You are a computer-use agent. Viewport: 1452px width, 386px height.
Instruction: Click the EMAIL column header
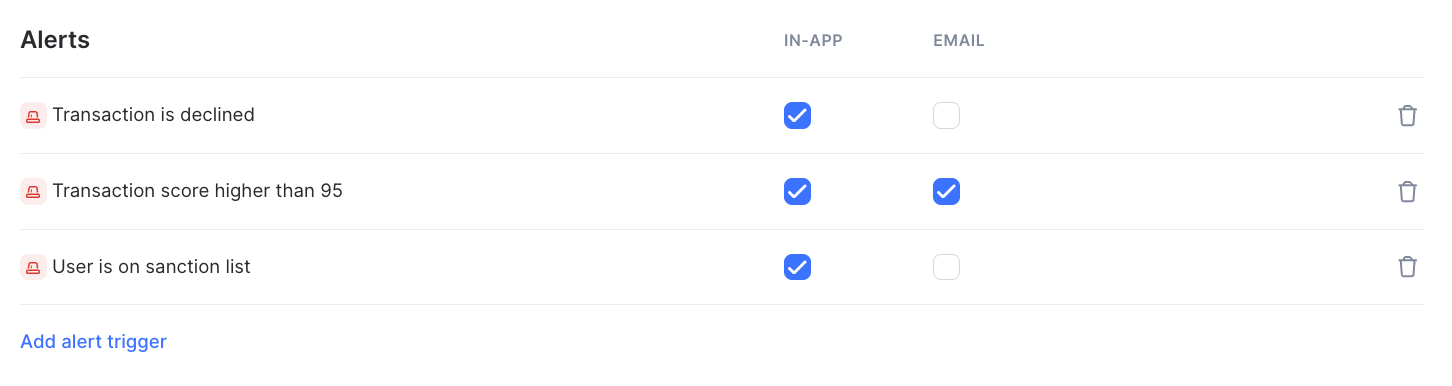(959, 41)
